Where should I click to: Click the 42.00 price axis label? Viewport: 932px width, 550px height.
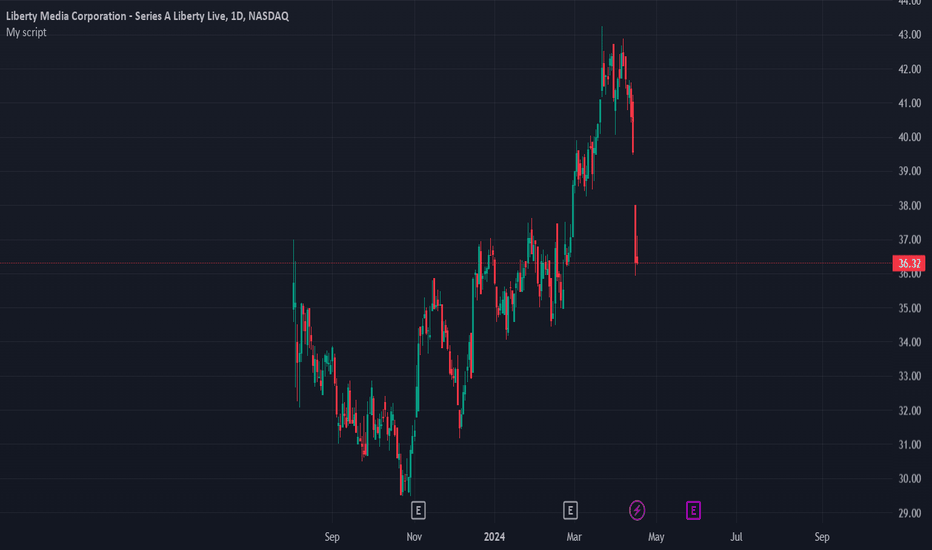(909, 69)
